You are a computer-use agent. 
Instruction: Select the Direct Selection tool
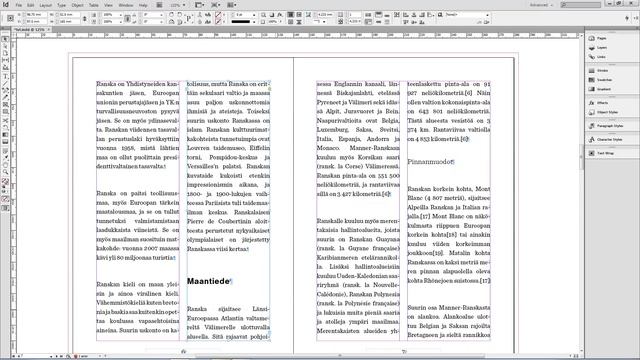click(5, 46)
